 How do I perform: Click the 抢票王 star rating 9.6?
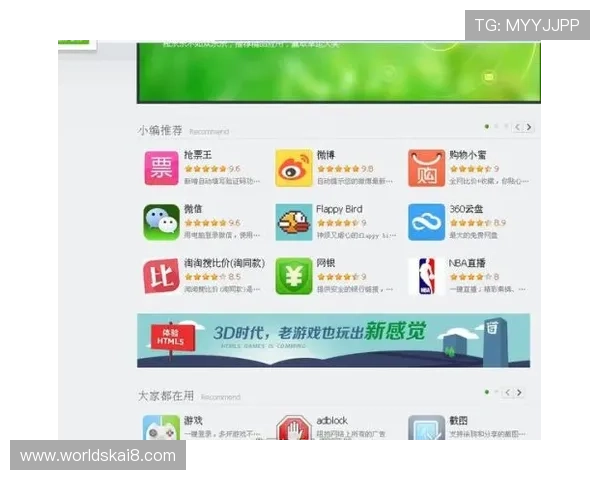pos(212,169)
